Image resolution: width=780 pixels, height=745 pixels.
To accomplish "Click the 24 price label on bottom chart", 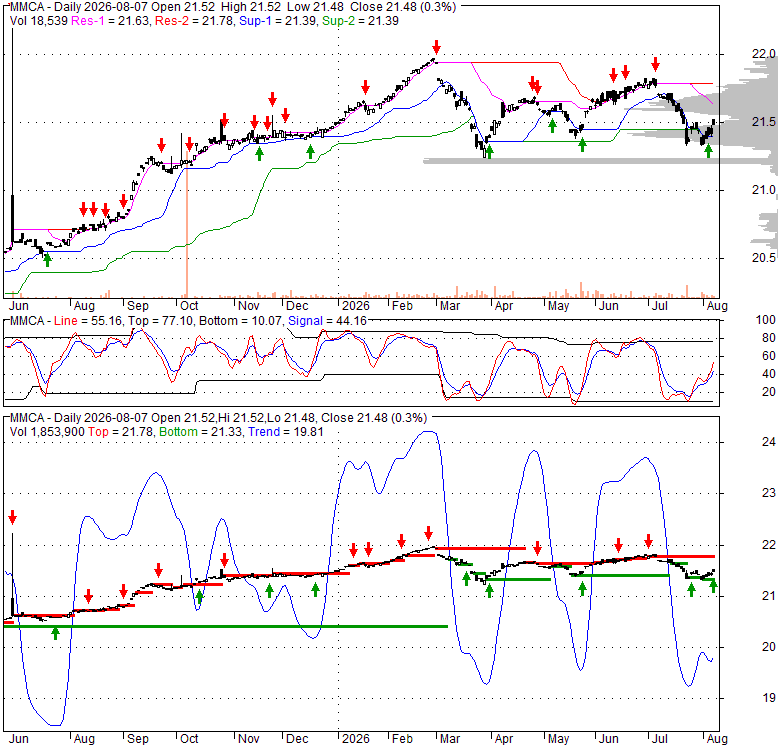I will pyautogui.click(x=769, y=442).
